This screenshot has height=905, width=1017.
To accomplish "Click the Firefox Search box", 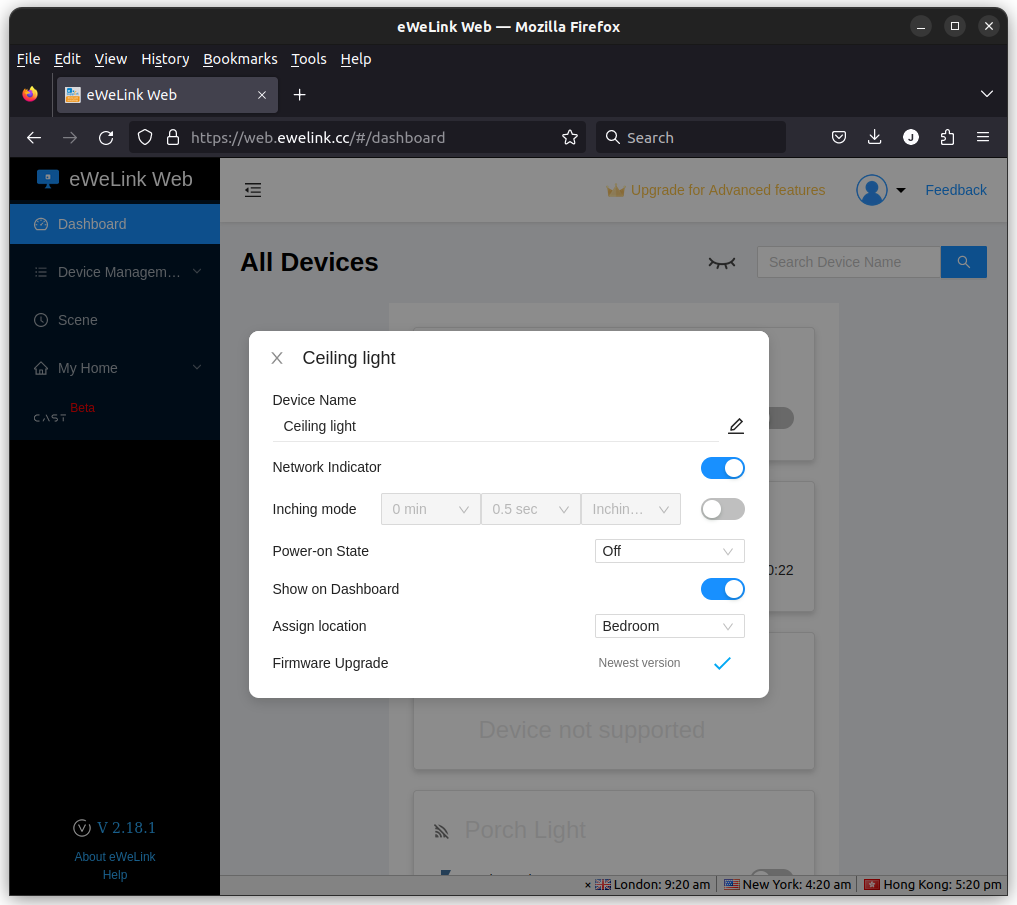I will coord(691,138).
